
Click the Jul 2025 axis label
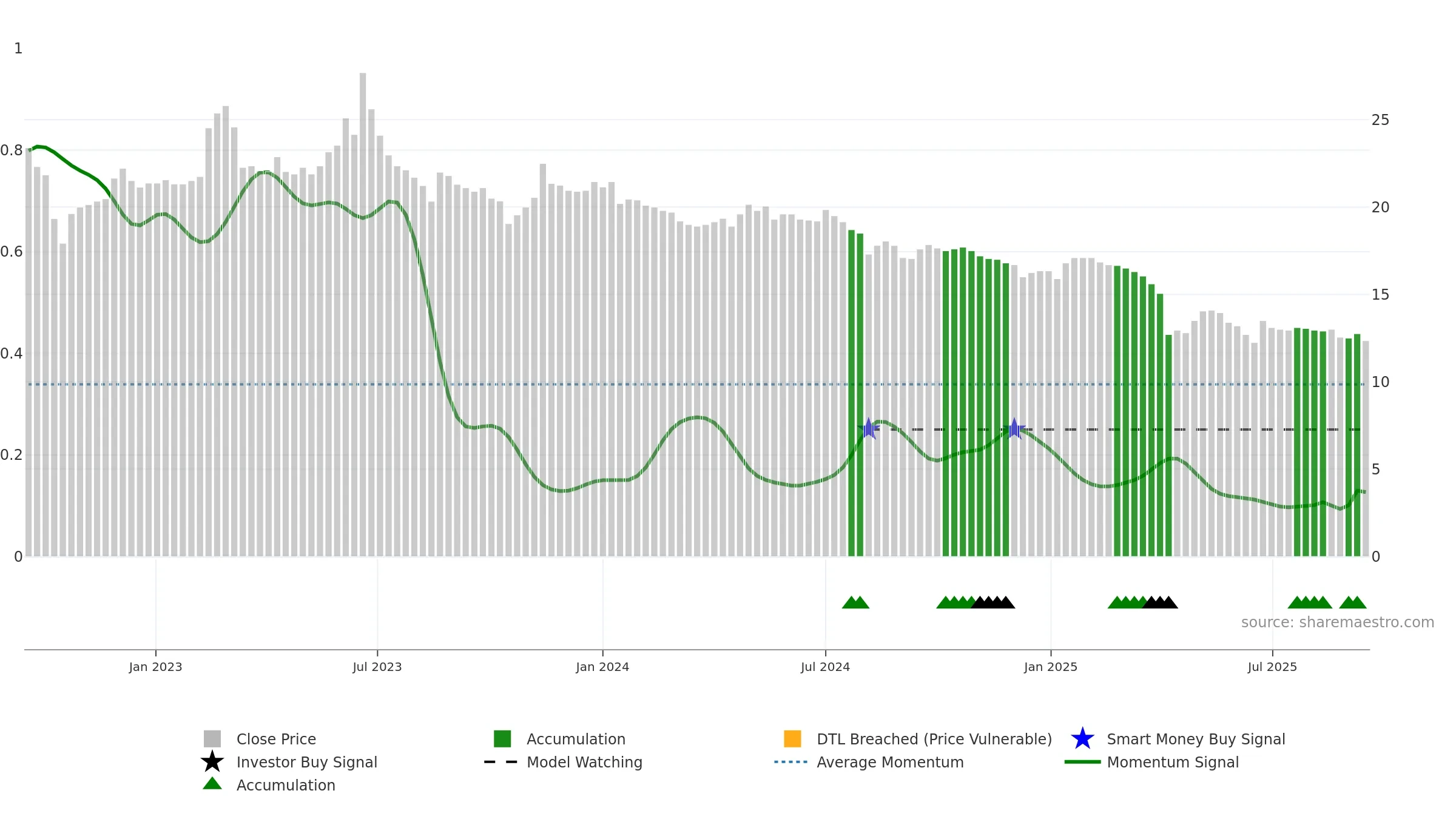[x=1272, y=667]
